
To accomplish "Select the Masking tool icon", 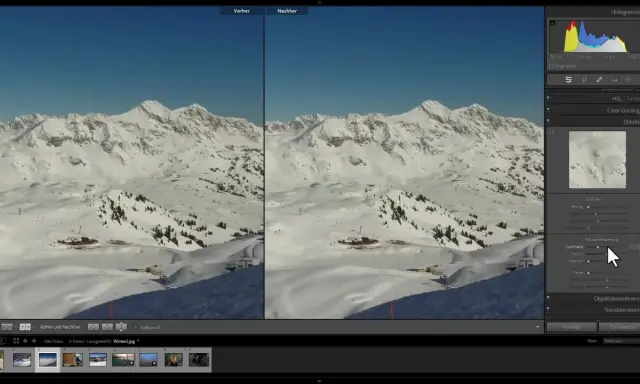I will point(629,80).
